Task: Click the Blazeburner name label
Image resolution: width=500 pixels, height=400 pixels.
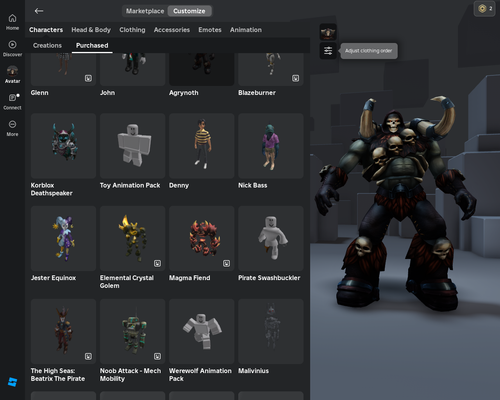Action: 257,93
